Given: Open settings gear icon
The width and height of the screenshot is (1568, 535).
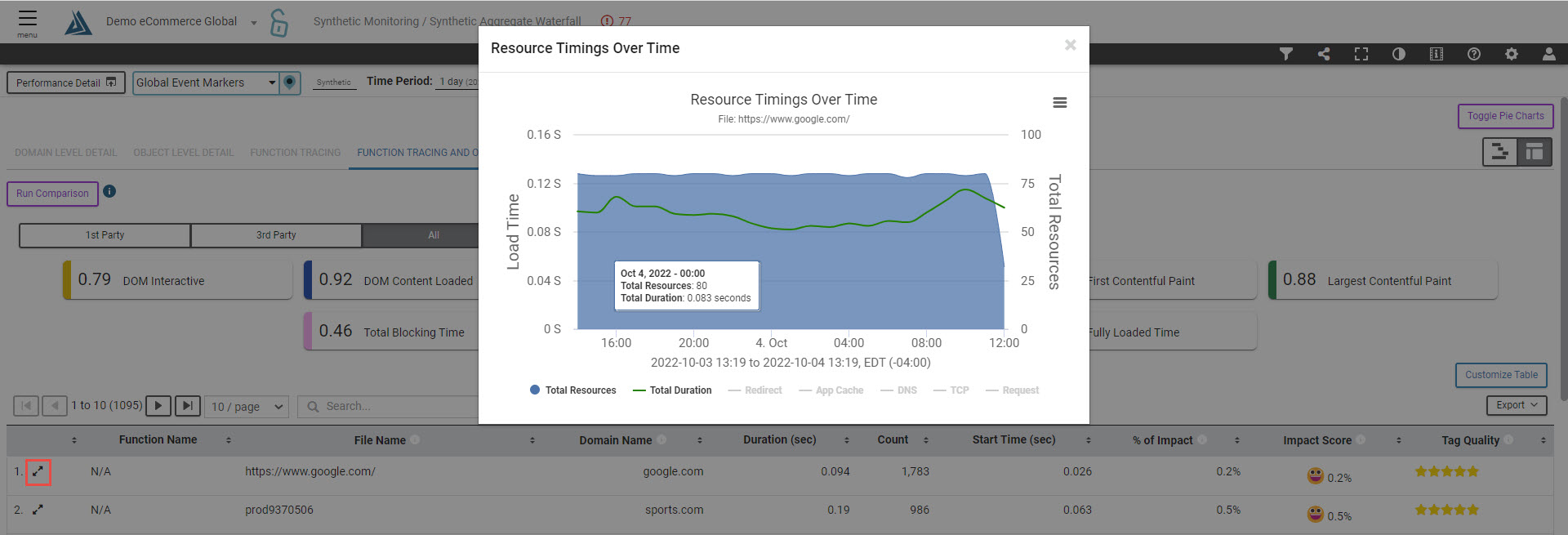Looking at the screenshot, I should (1511, 54).
